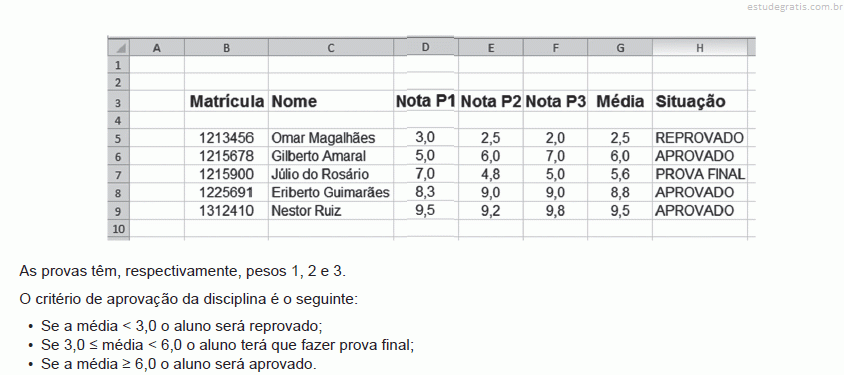This screenshot has height=375, width=844.
Task: Click the Nota P2 header cell
Action: pyautogui.click(x=491, y=101)
